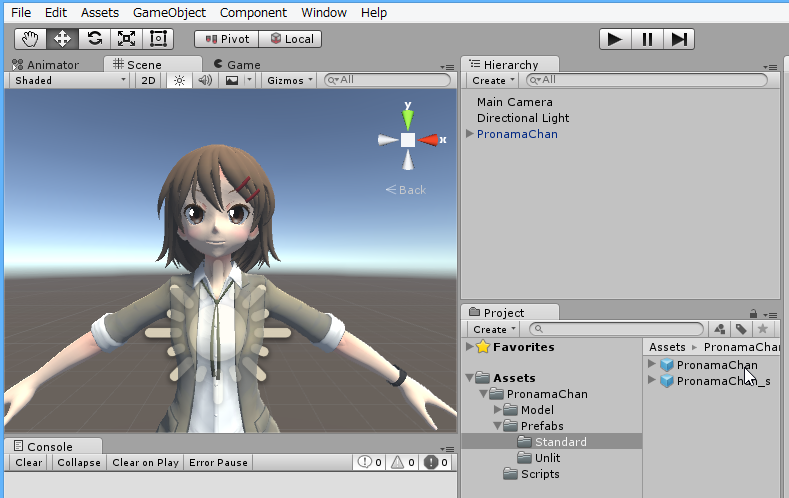Click the Pivot toggle button
This screenshot has height=498, width=789.
click(227, 39)
